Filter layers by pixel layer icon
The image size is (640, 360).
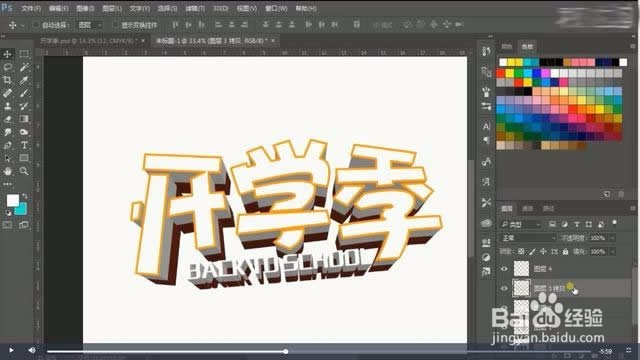[x=552, y=224]
